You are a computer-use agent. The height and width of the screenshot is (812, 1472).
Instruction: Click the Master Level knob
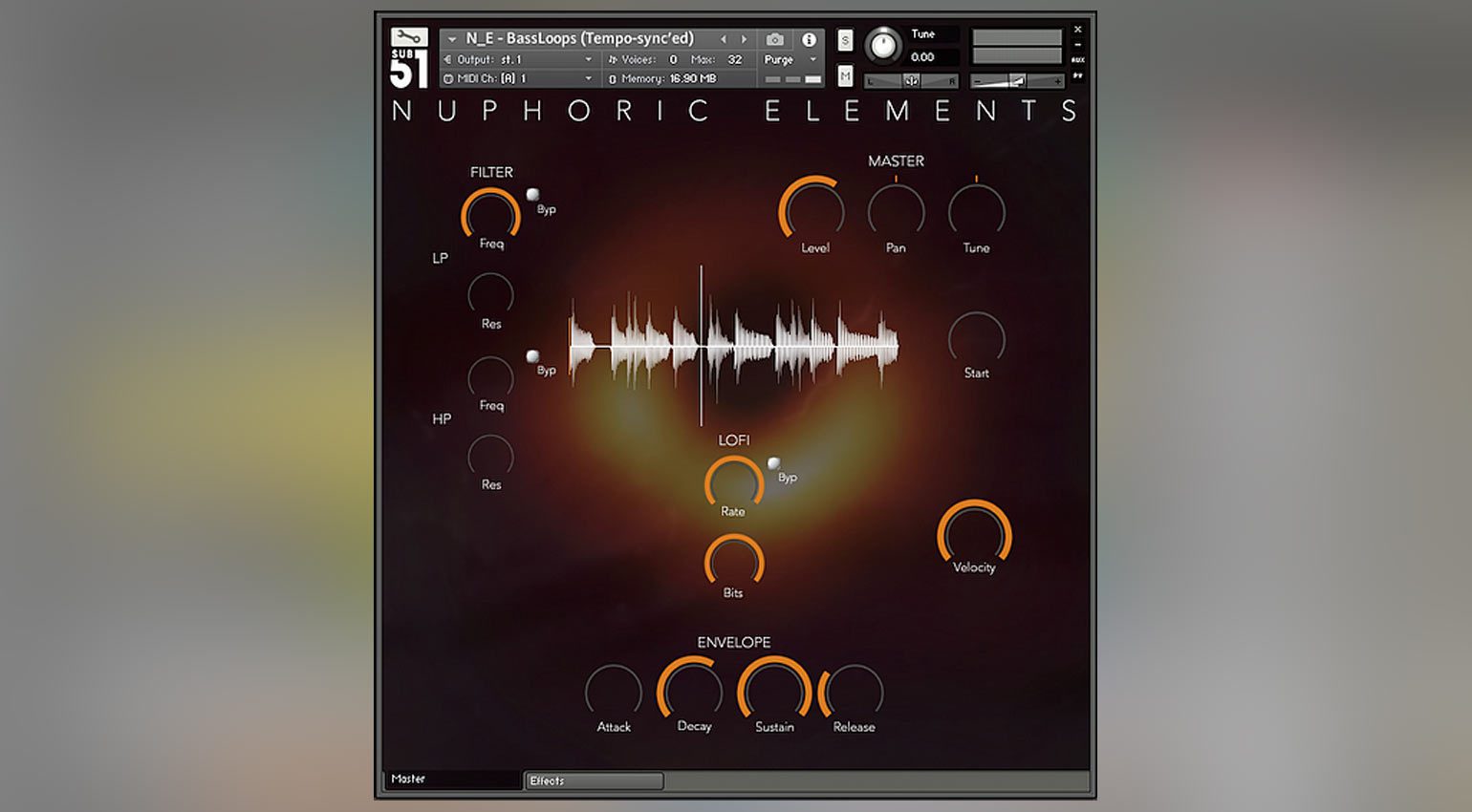tap(813, 209)
